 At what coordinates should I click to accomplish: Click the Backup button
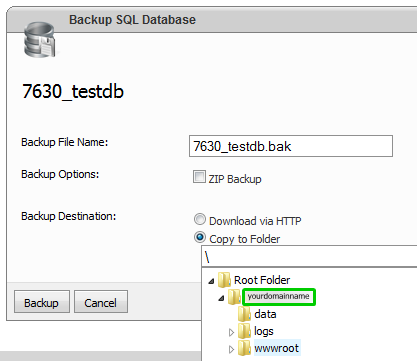point(42,302)
